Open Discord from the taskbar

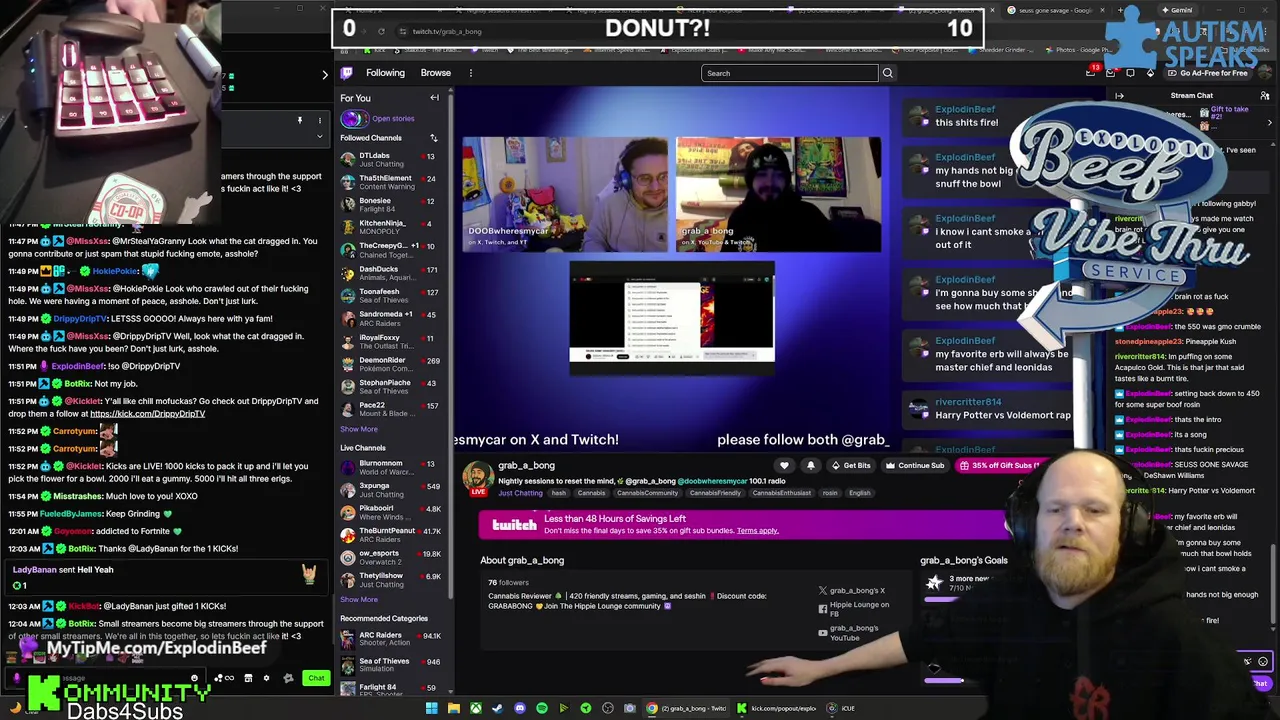point(519,708)
